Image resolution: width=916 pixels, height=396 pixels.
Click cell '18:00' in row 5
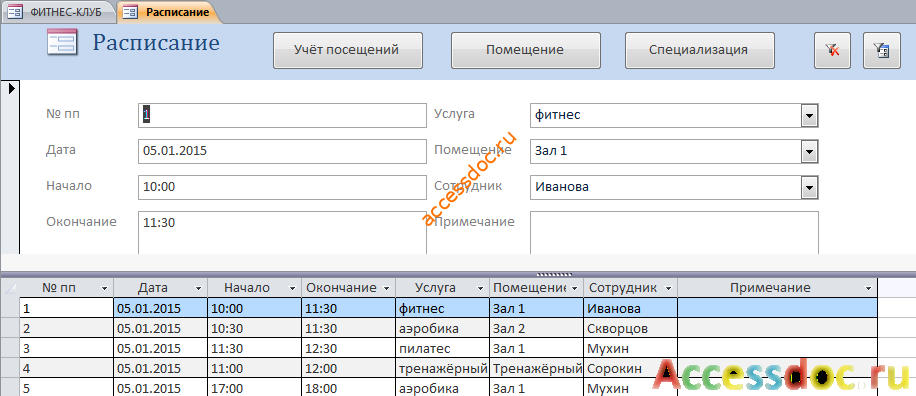pos(349,388)
